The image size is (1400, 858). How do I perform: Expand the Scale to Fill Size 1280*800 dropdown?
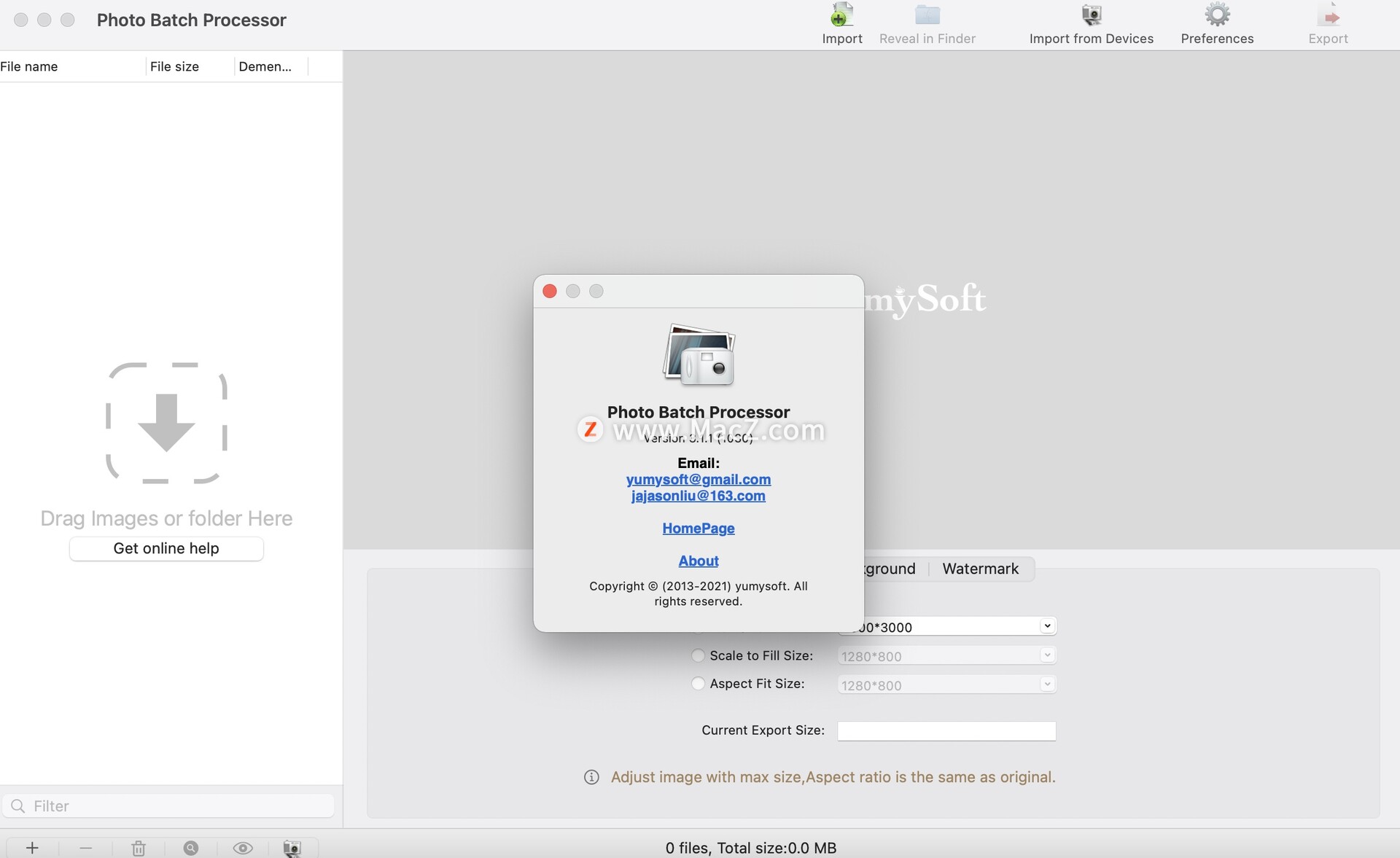click(1047, 655)
